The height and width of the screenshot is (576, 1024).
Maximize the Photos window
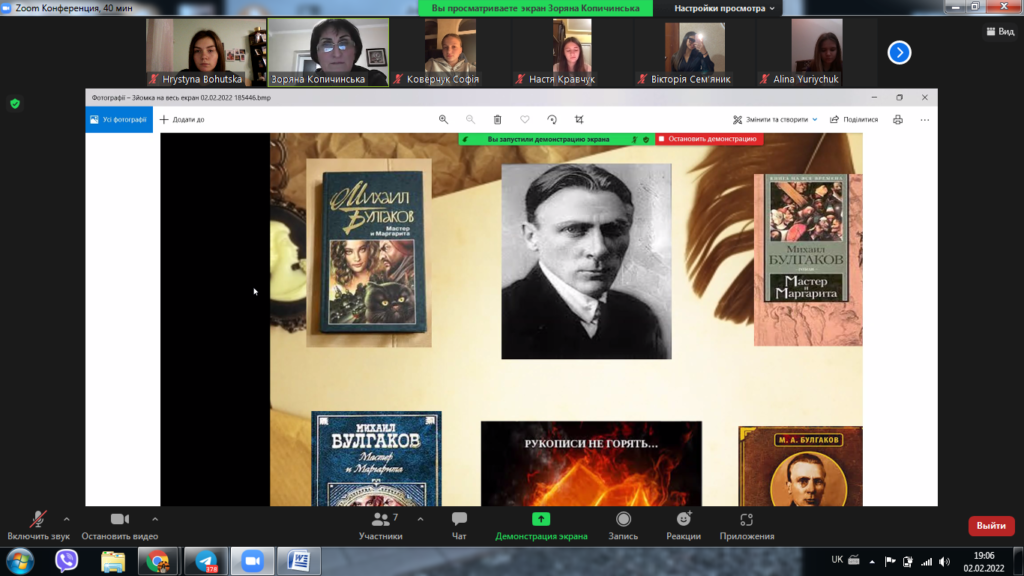[899, 97]
